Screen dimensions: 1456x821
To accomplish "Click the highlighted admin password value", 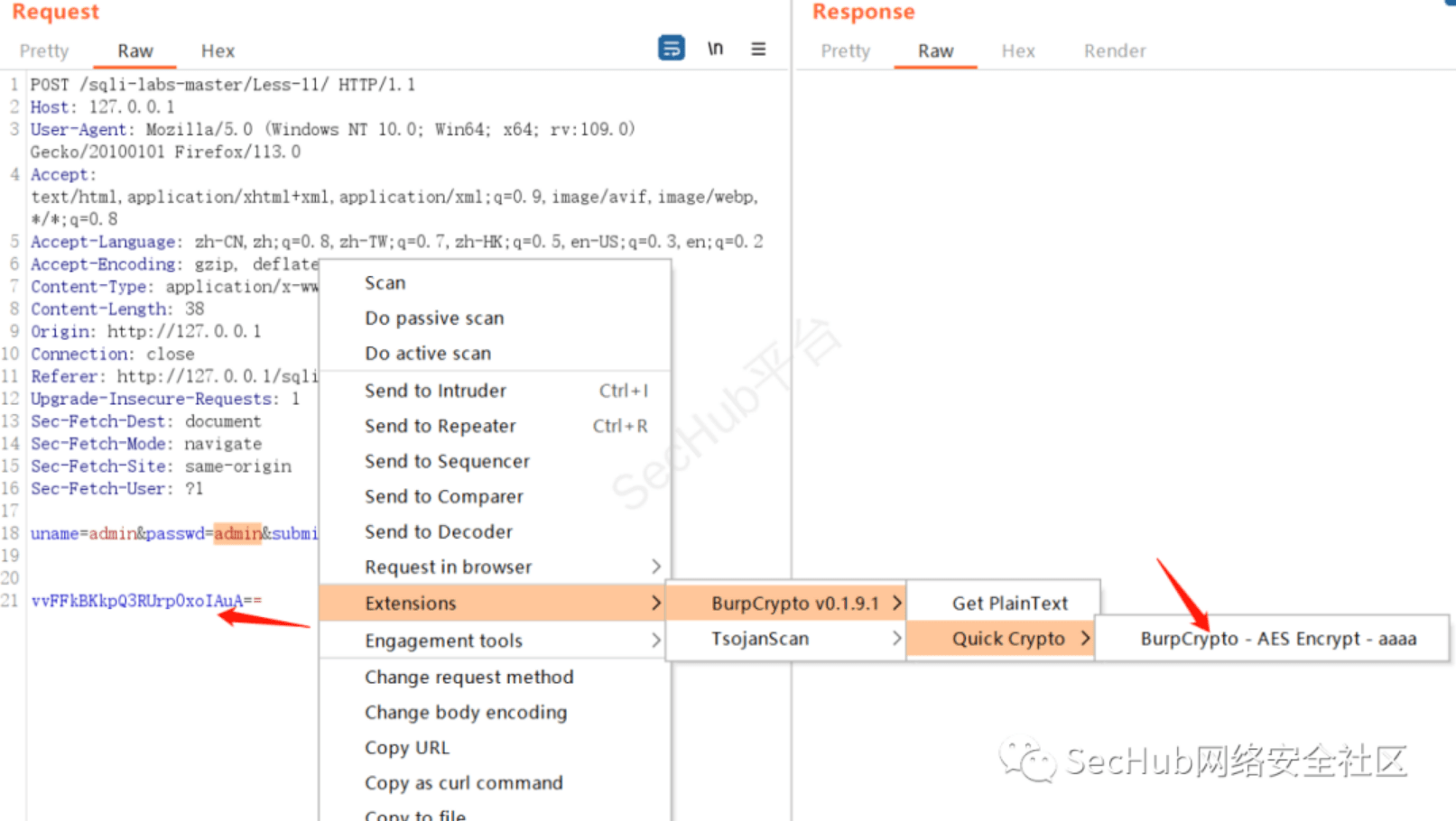I will point(237,533).
